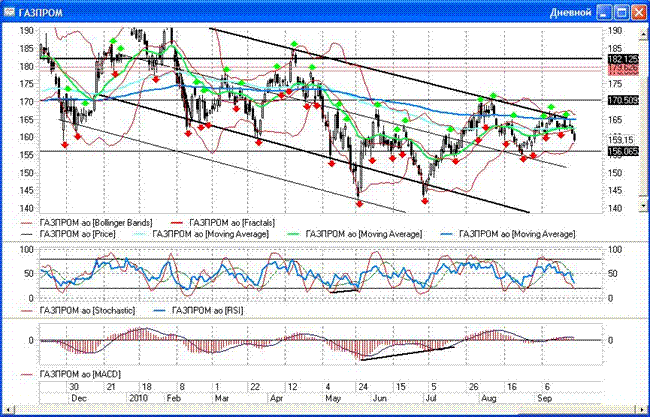Click the Jun month label on time axis

(x=379, y=398)
